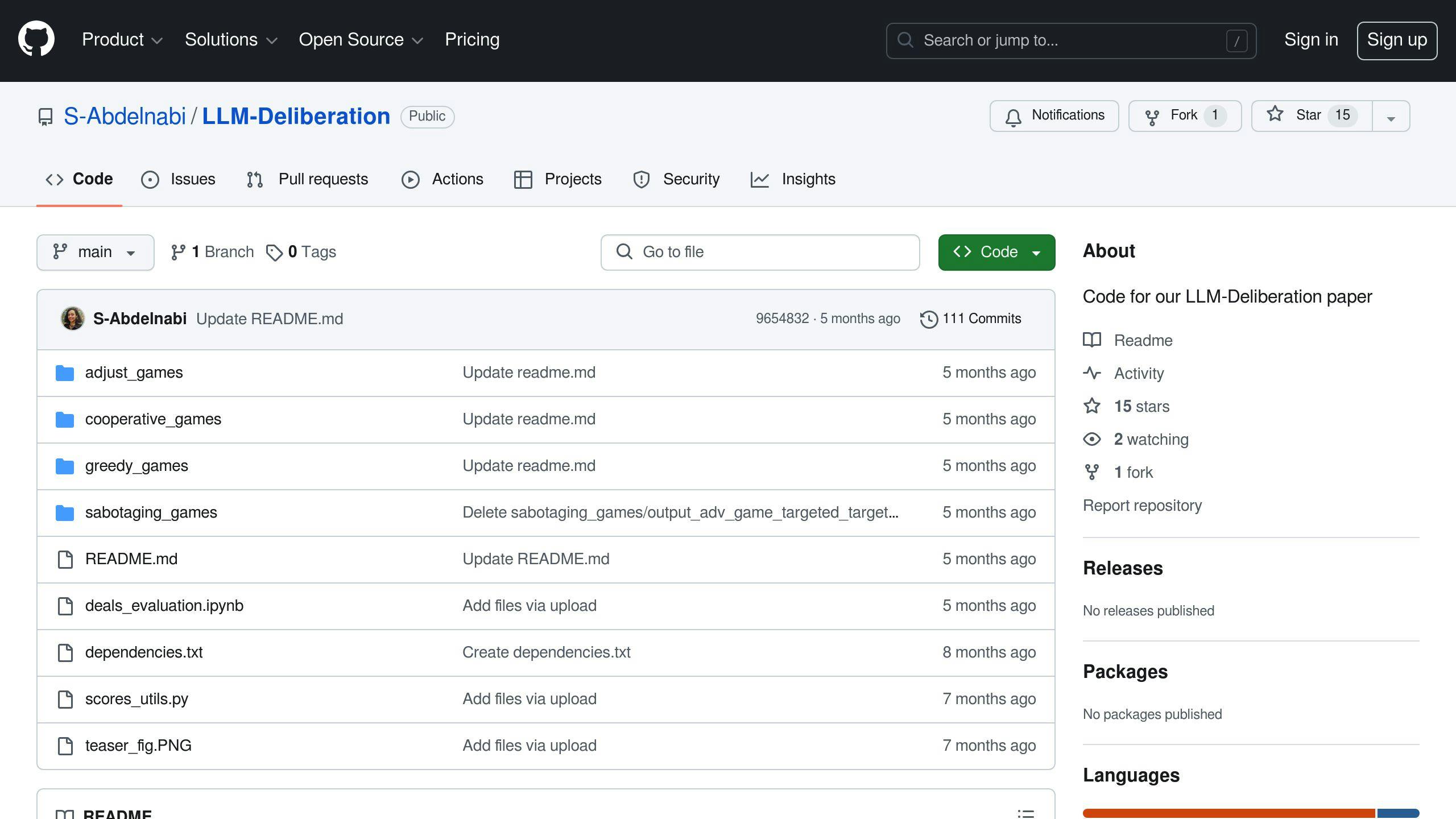Expand the Open Source menu
Screen dimensions: 1456x819
[x=361, y=40]
